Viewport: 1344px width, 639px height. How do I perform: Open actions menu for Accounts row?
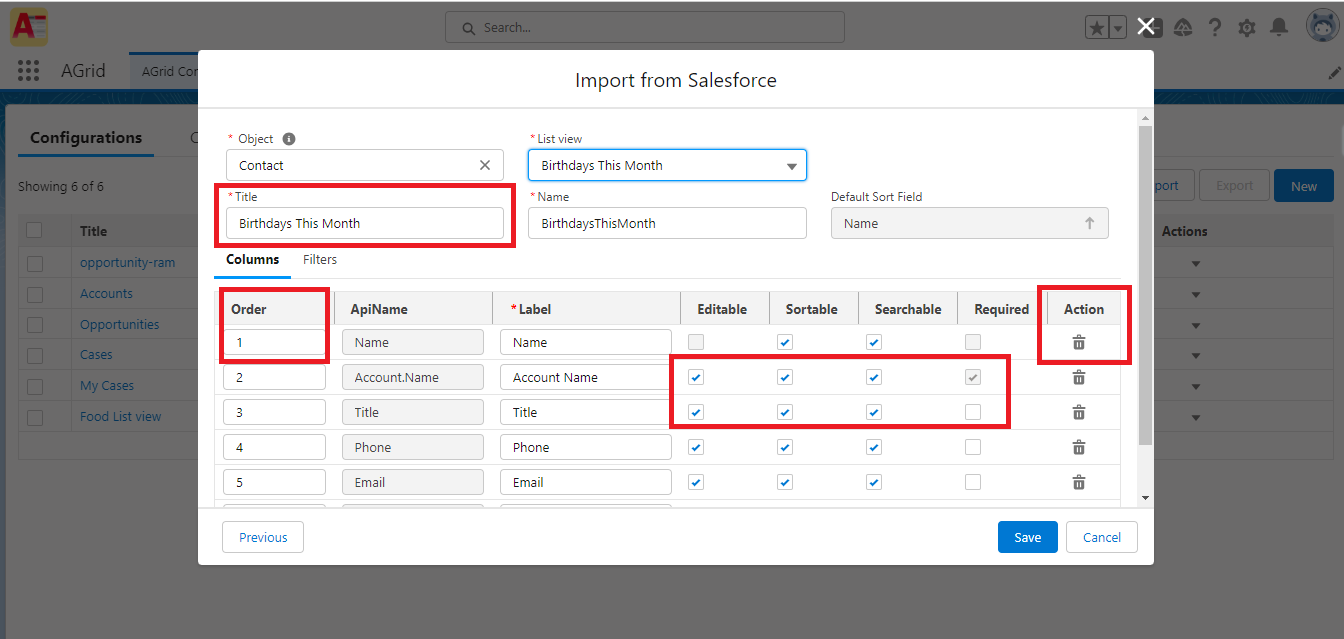tap(1195, 294)
